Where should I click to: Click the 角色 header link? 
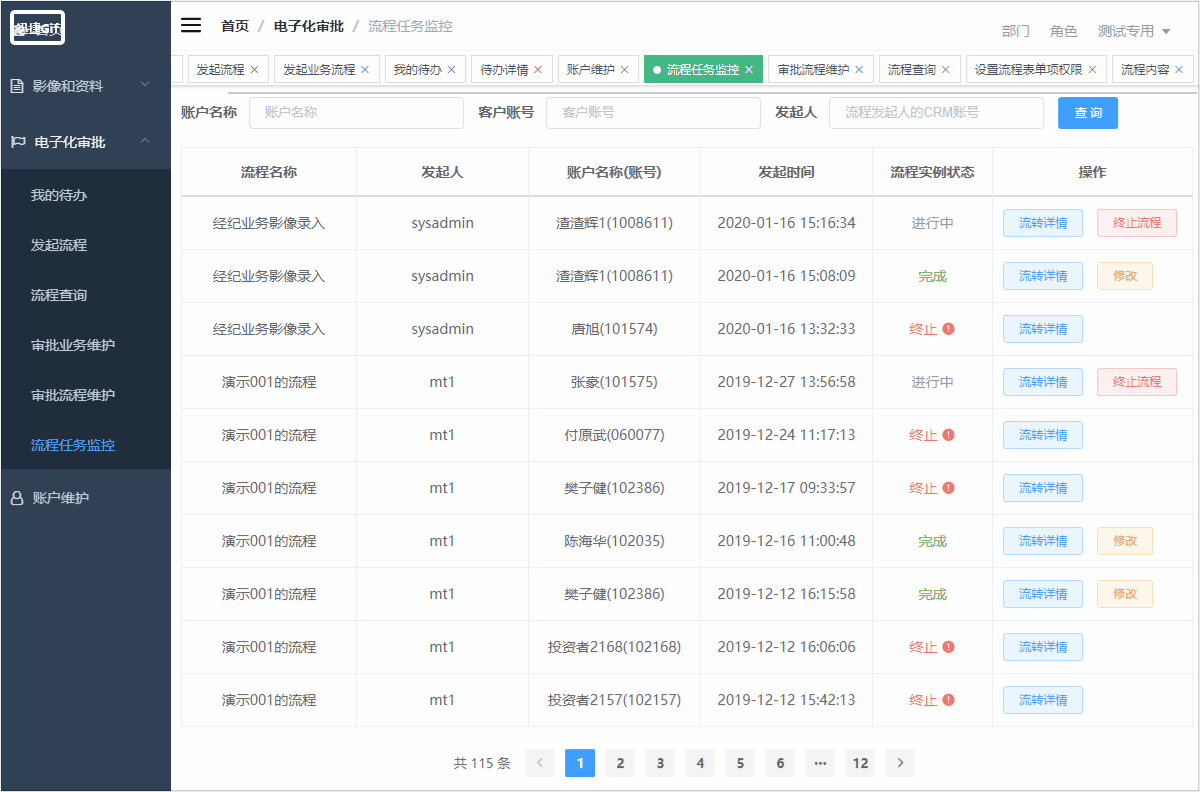click(1064, 31)
